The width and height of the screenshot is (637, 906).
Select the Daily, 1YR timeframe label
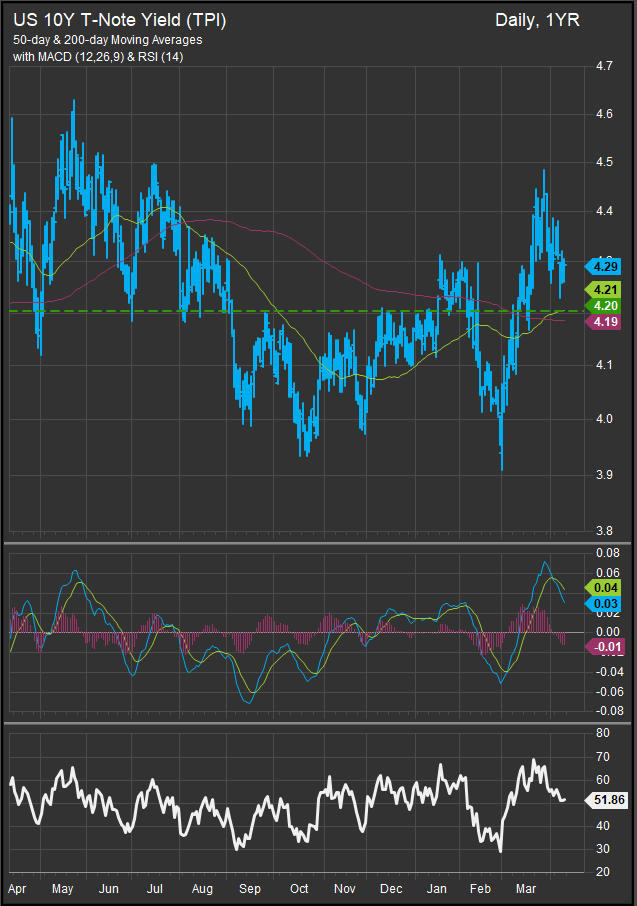pyautogui.click(x=537, y=20)
